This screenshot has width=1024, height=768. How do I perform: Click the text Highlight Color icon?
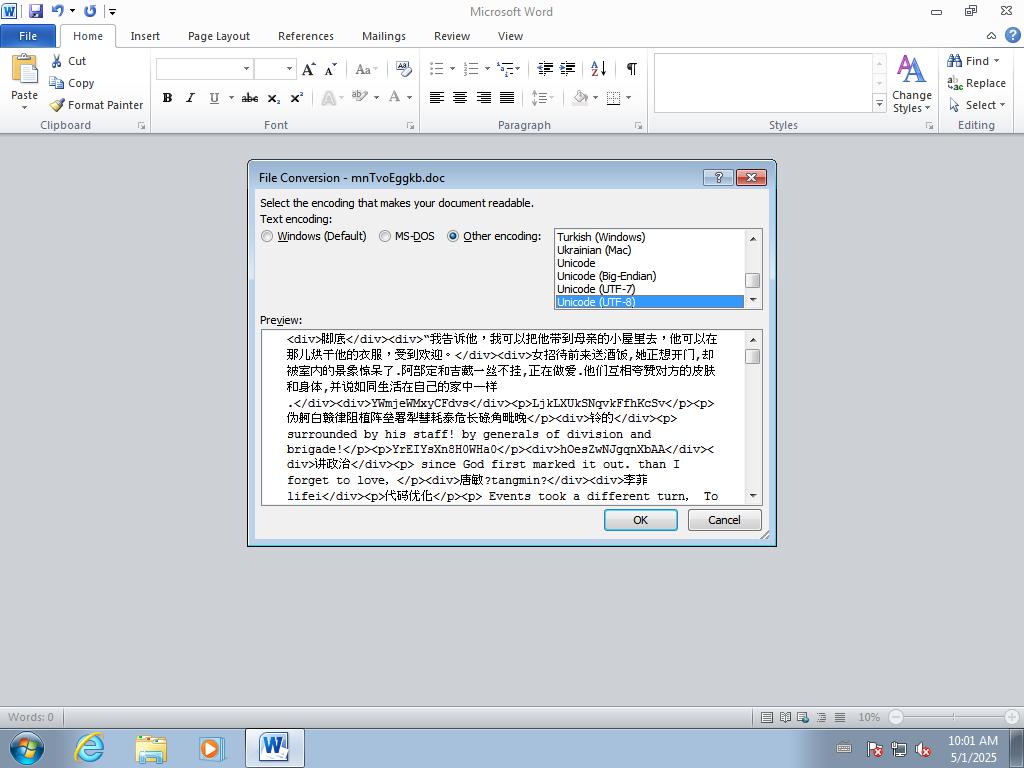359,97
